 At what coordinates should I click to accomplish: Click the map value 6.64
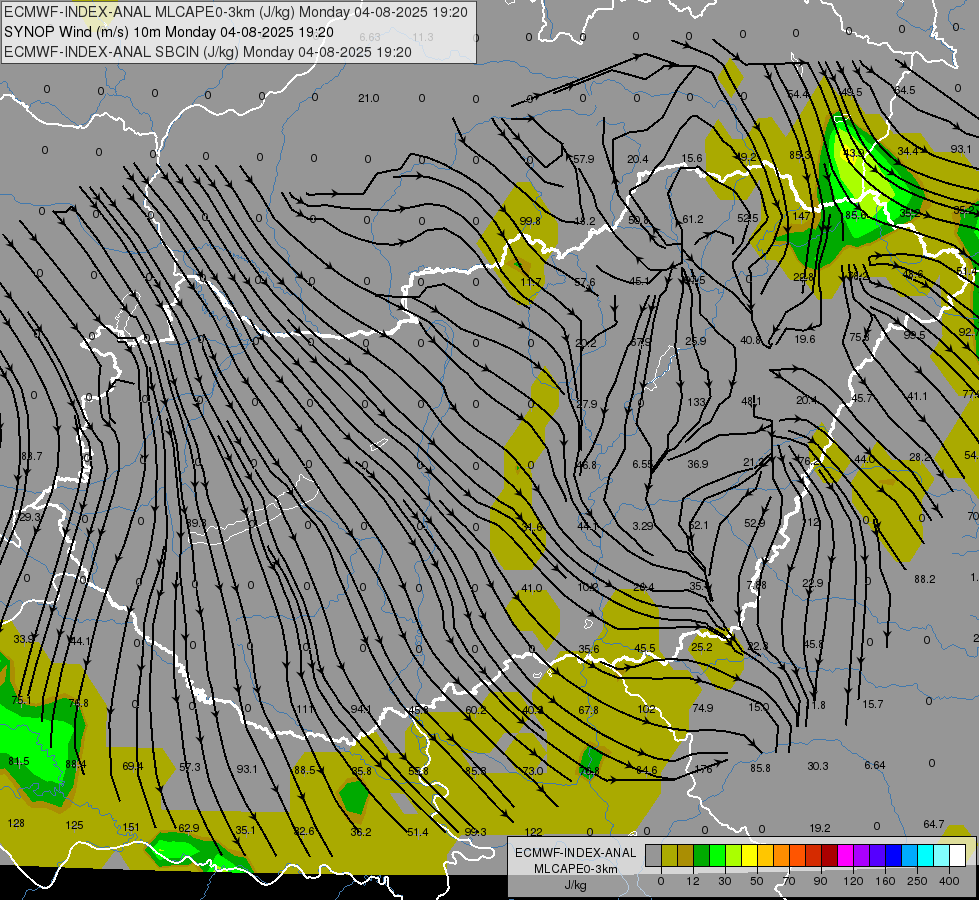click(x=875, y=765)
